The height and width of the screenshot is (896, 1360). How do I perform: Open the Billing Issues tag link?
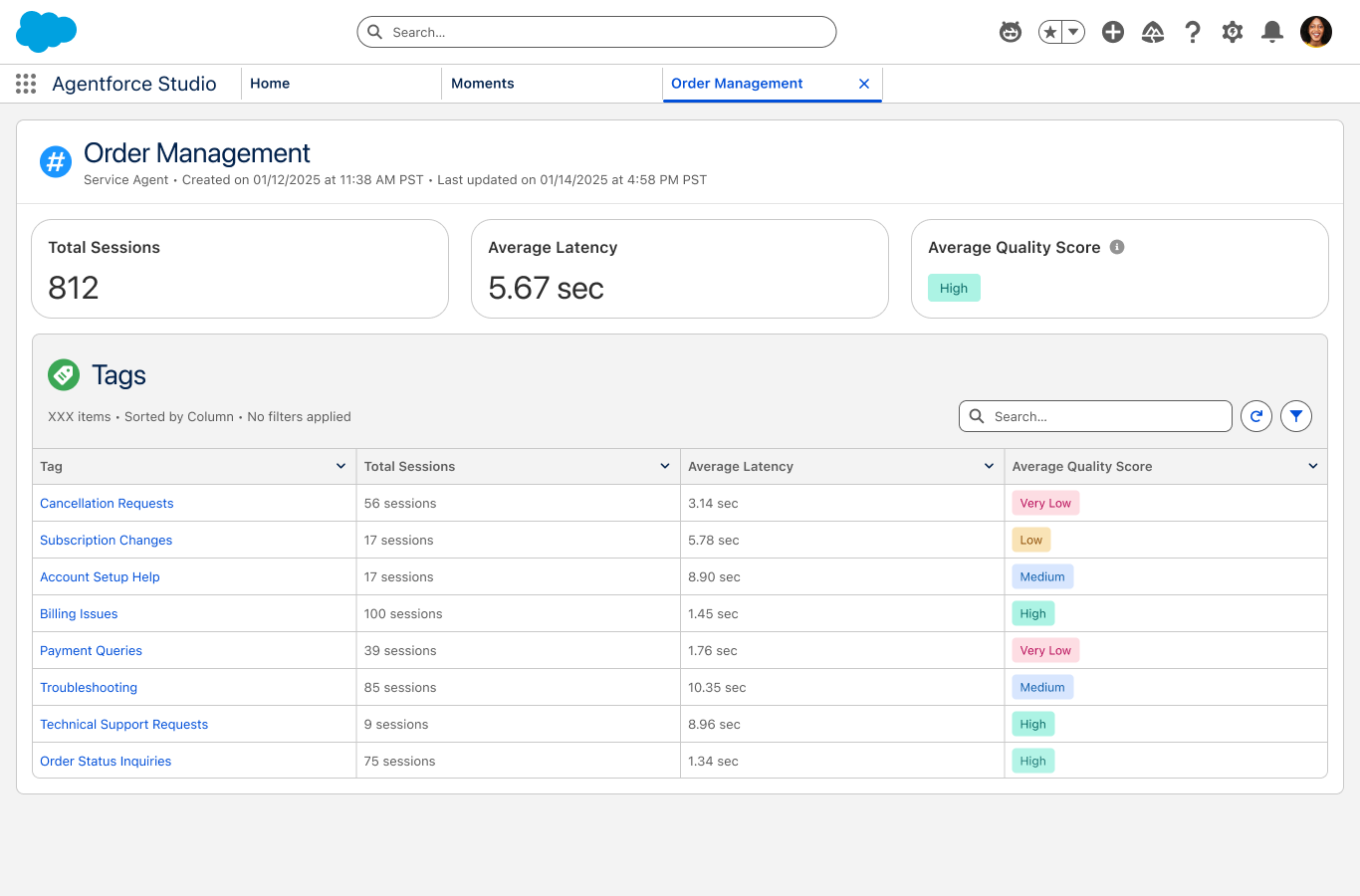pos(79,614)
